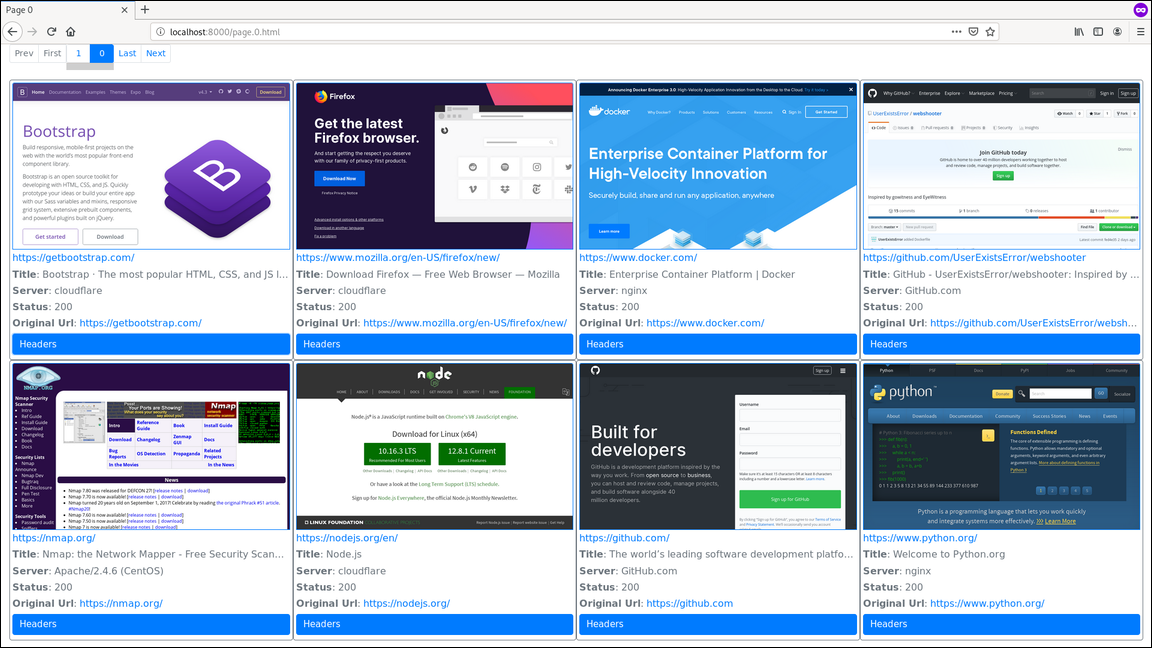Jump to Last page in pagination
The width and height of the screenshot is (1152, 648).
coord(127,53)
